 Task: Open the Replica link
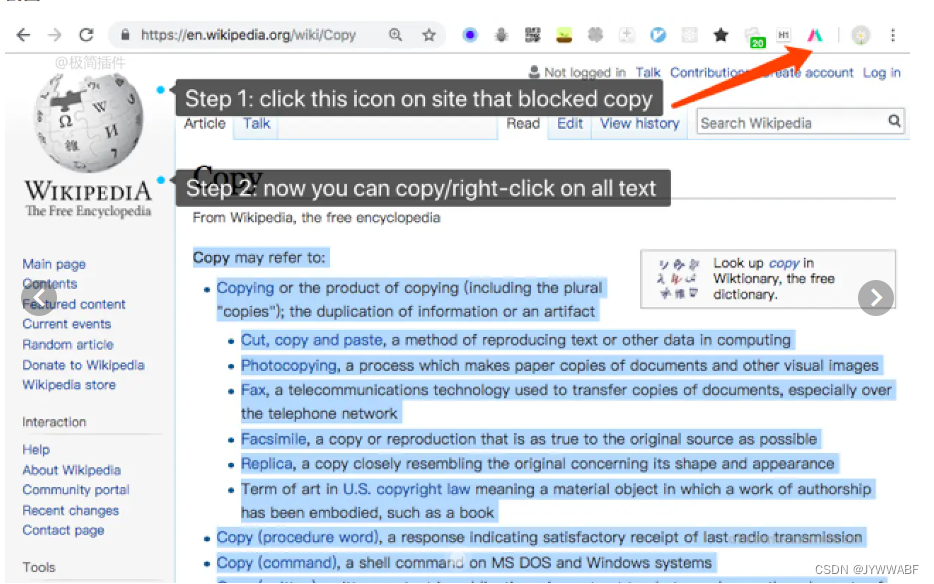[x=267, y=464]
